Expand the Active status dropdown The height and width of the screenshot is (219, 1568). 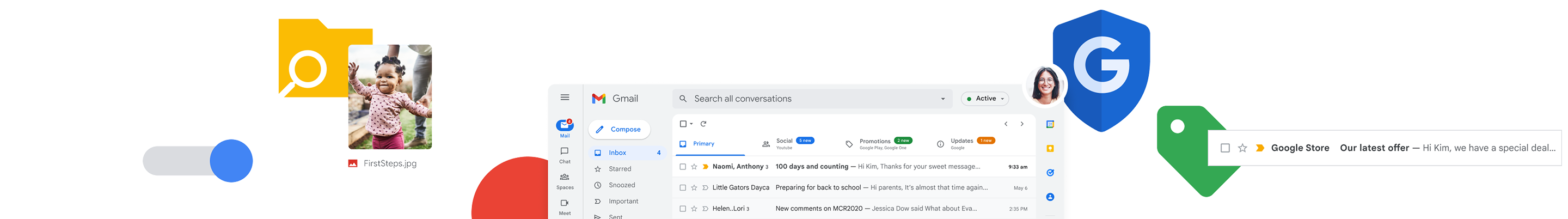pos(985,99)
